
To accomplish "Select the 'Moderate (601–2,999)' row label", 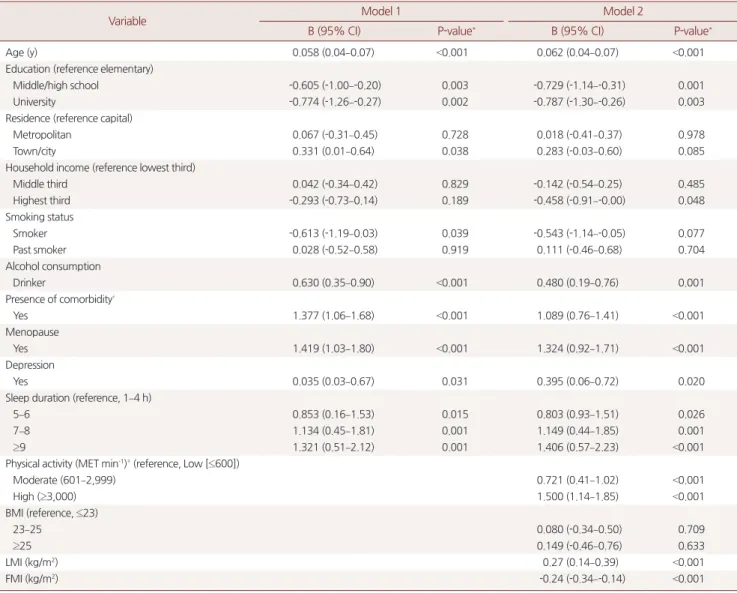I will 64,480.
